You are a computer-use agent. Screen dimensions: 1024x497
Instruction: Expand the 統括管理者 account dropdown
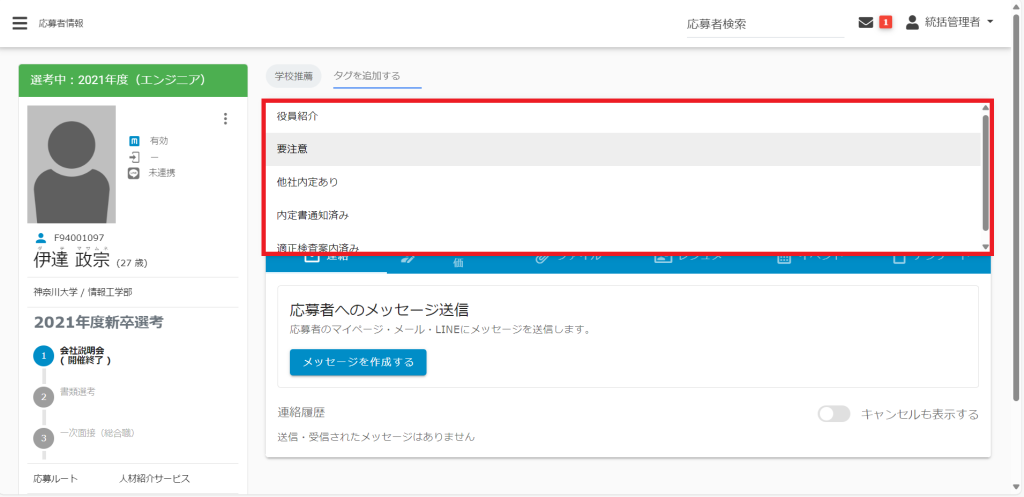coord(950,23)
